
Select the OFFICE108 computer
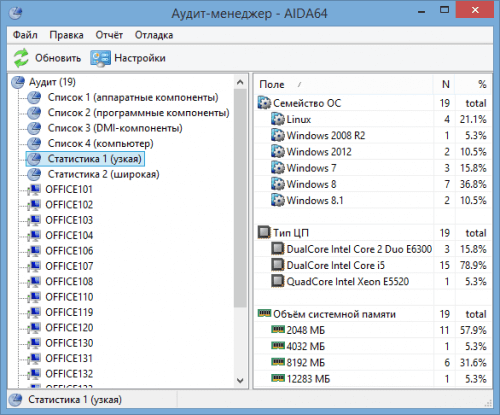coord(69,282)
